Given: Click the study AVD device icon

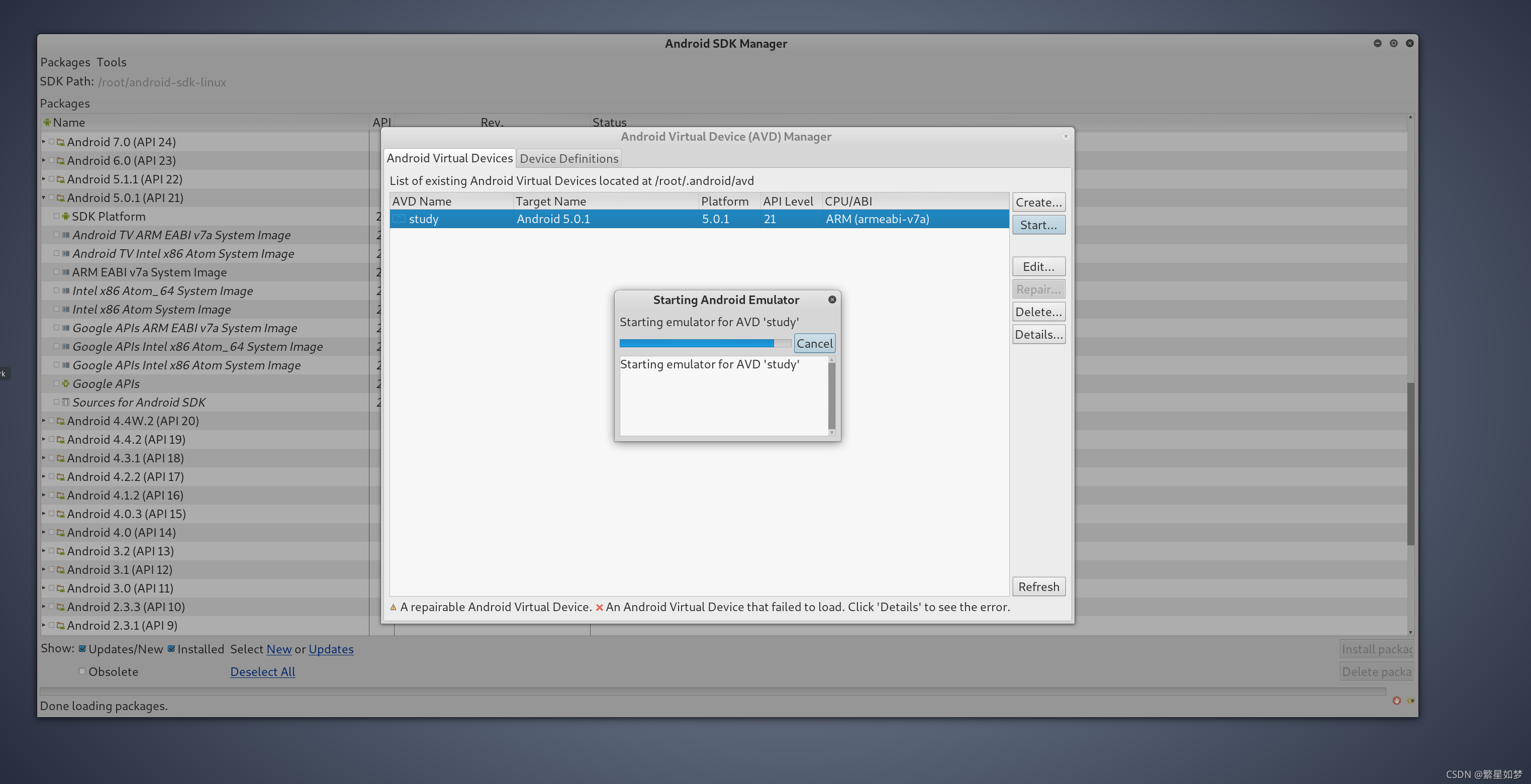Looking at the screenshot, I should point(400,219).
